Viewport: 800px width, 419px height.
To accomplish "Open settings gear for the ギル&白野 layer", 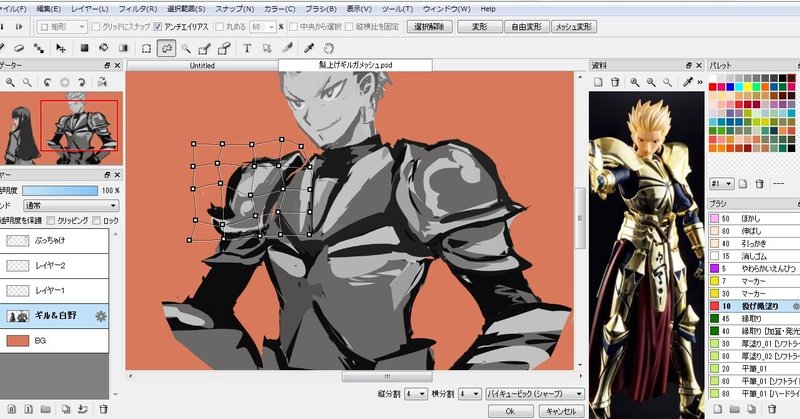I will 101,316.
